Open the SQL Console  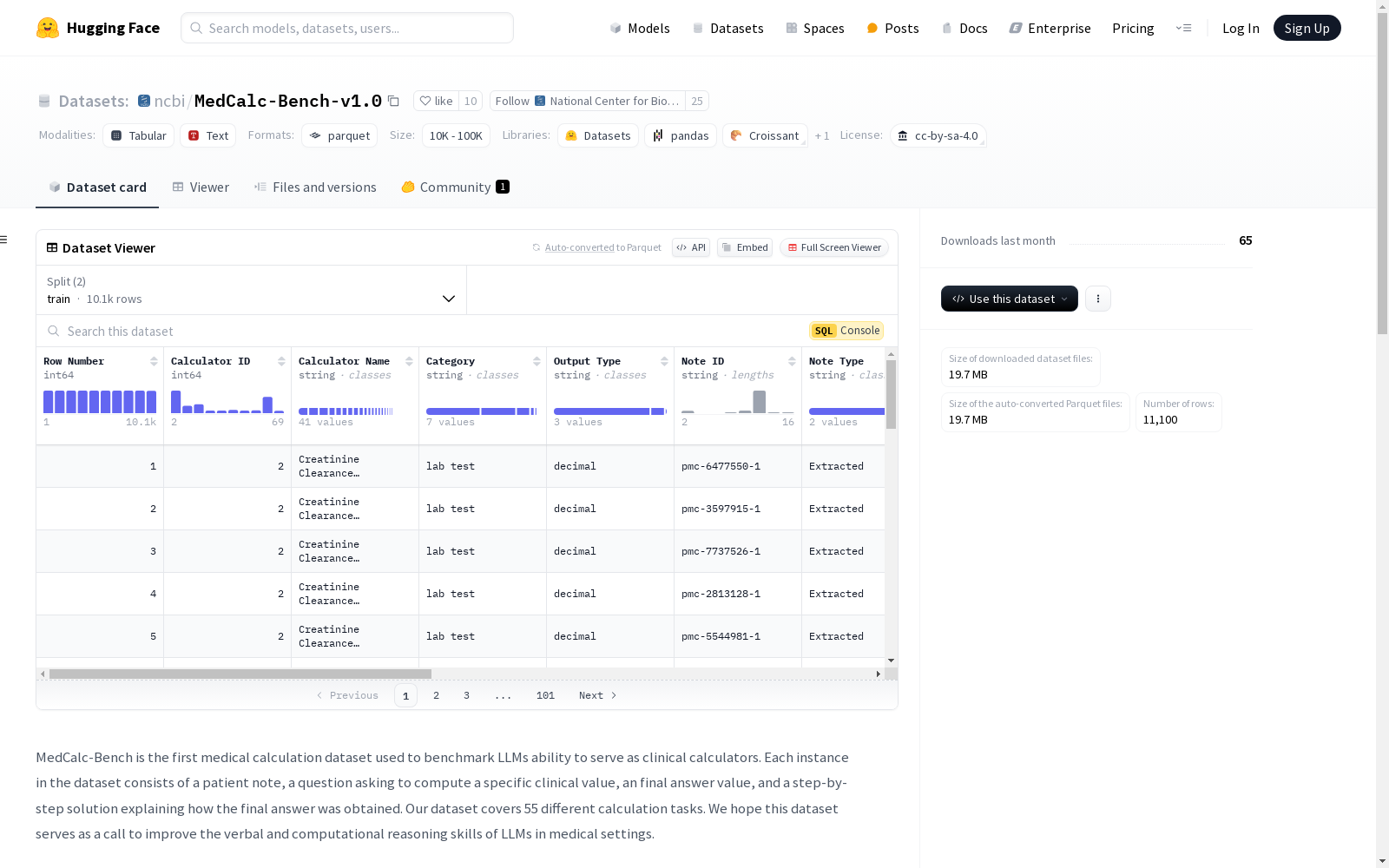[846, 331]
